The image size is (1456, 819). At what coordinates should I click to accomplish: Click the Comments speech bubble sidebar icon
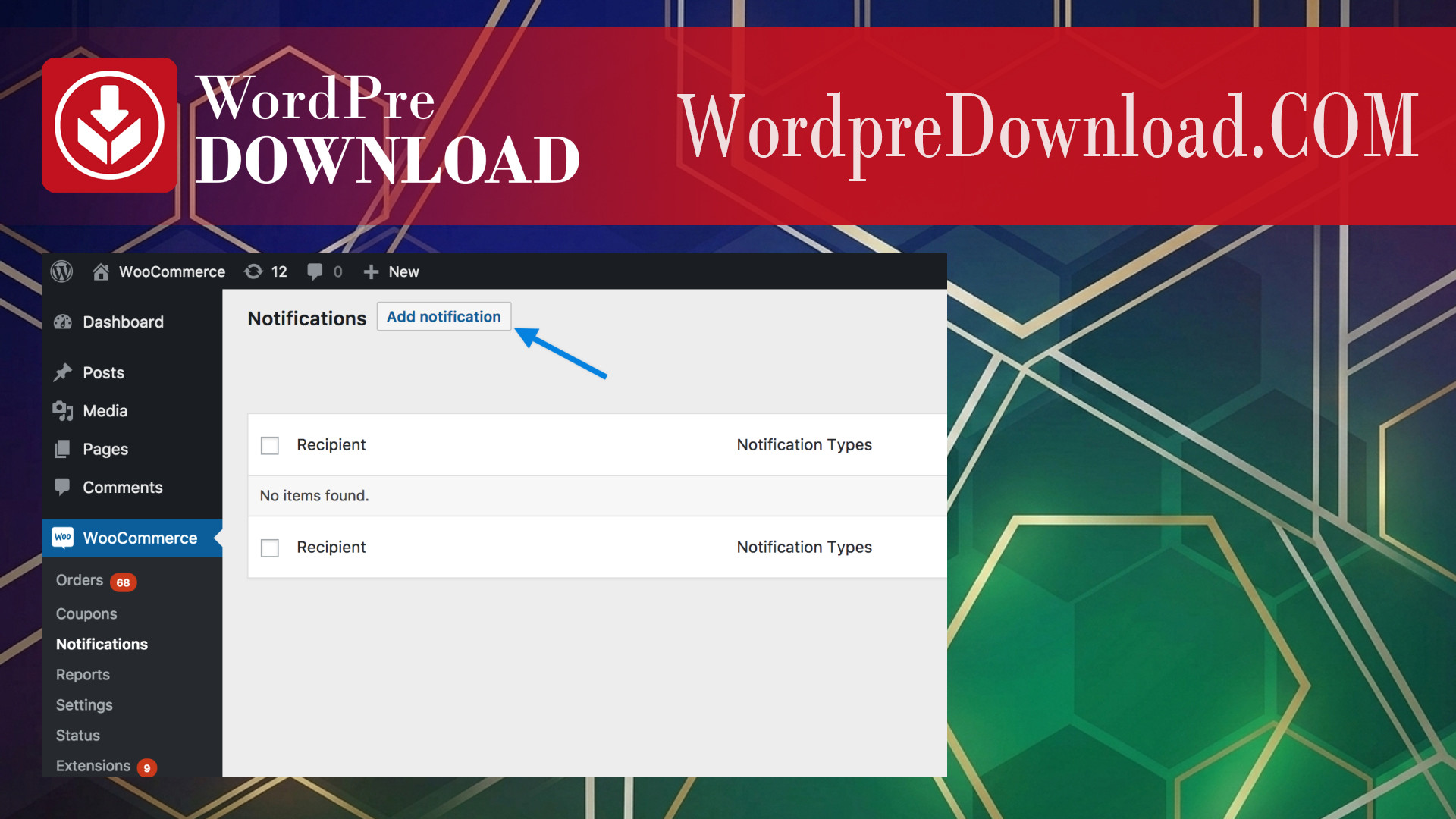coord(63,487)
